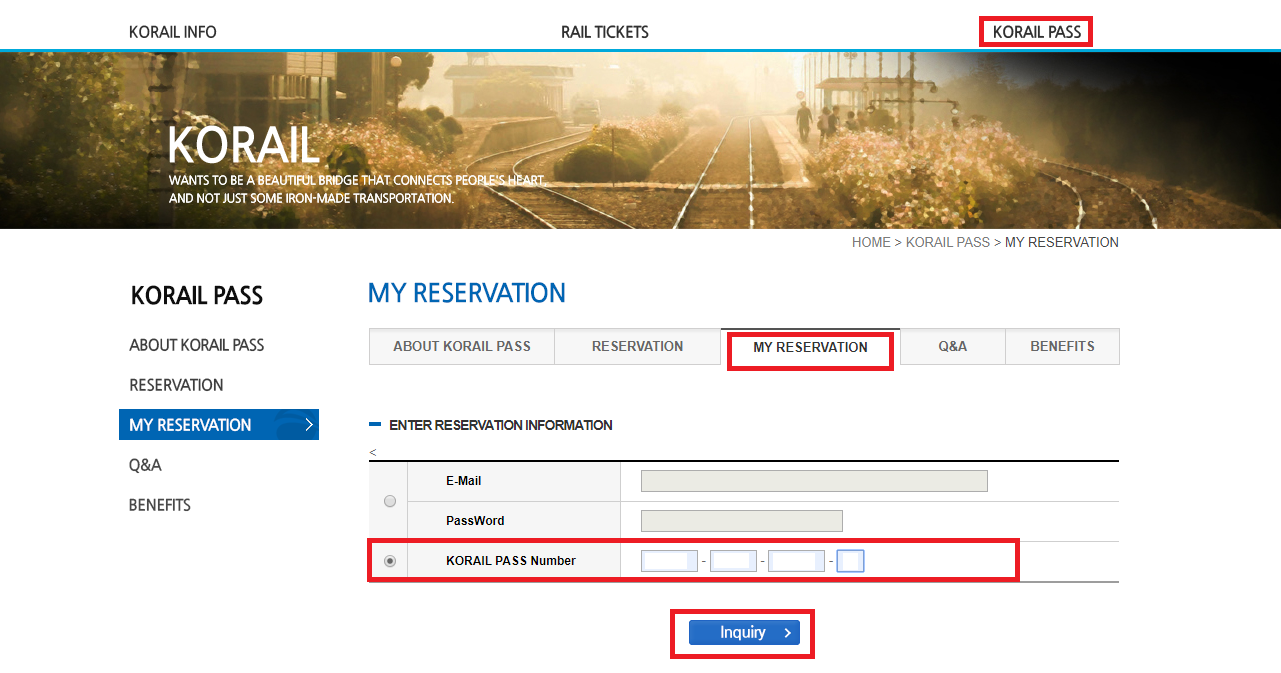This screenshot has width=1281, height=673.
Task: Select RESERVATION in the left sidebar
Action: (x=176, y=385)
